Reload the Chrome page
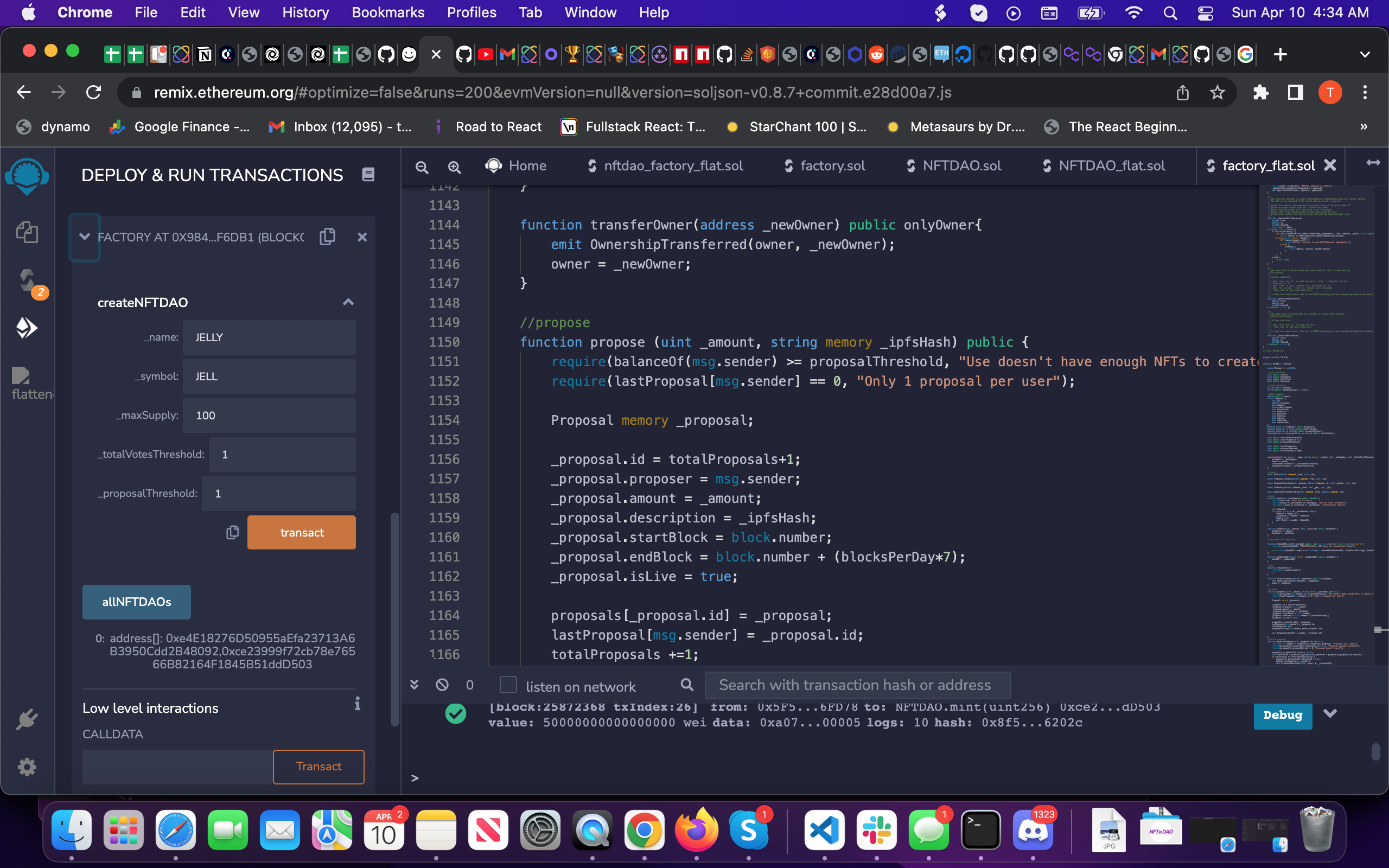Screen dimensions: 1389x868 pos(93,92)
